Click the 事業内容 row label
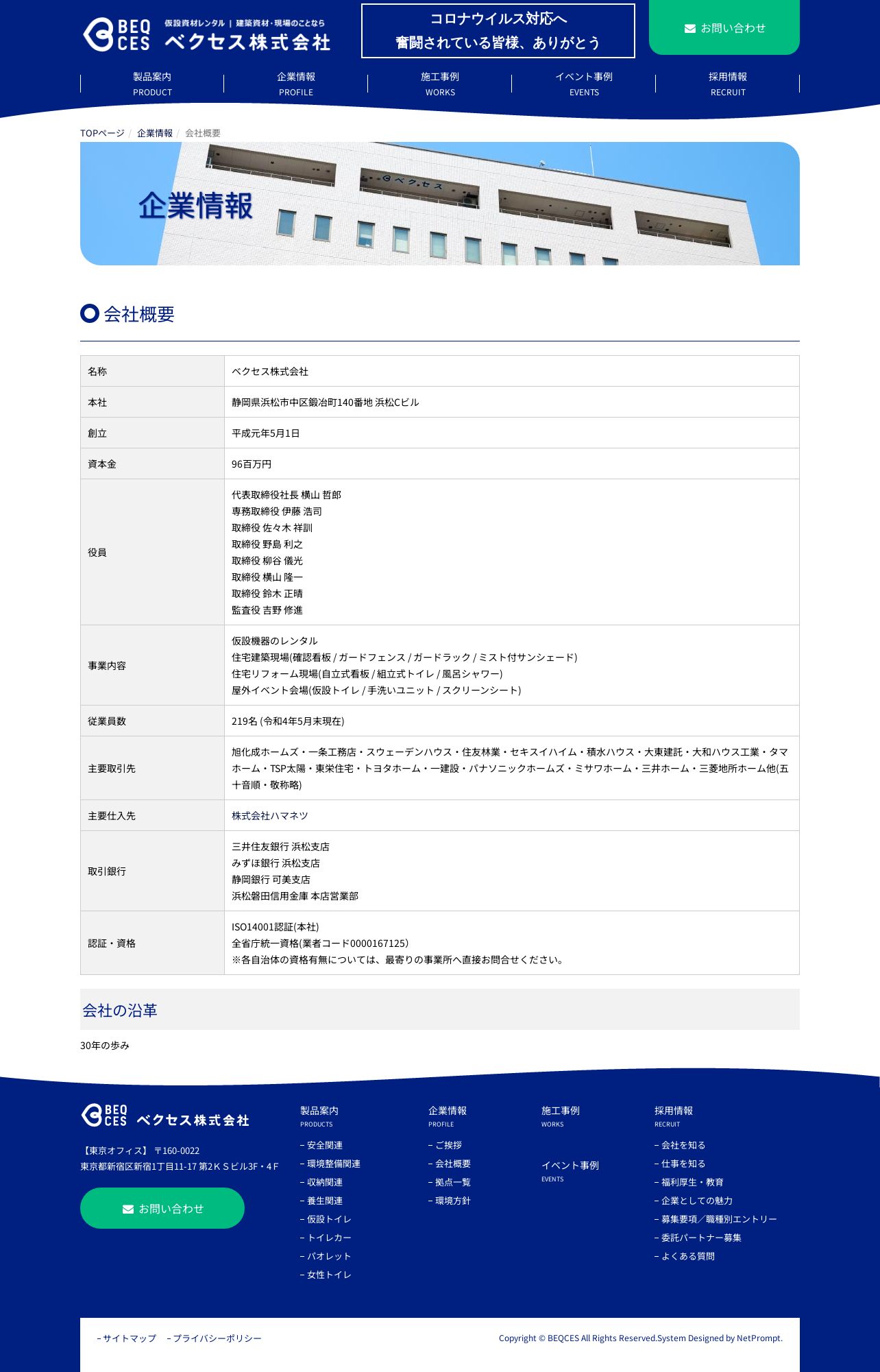Viewport: 880px width, 1372px height. (x=107, y=666)
